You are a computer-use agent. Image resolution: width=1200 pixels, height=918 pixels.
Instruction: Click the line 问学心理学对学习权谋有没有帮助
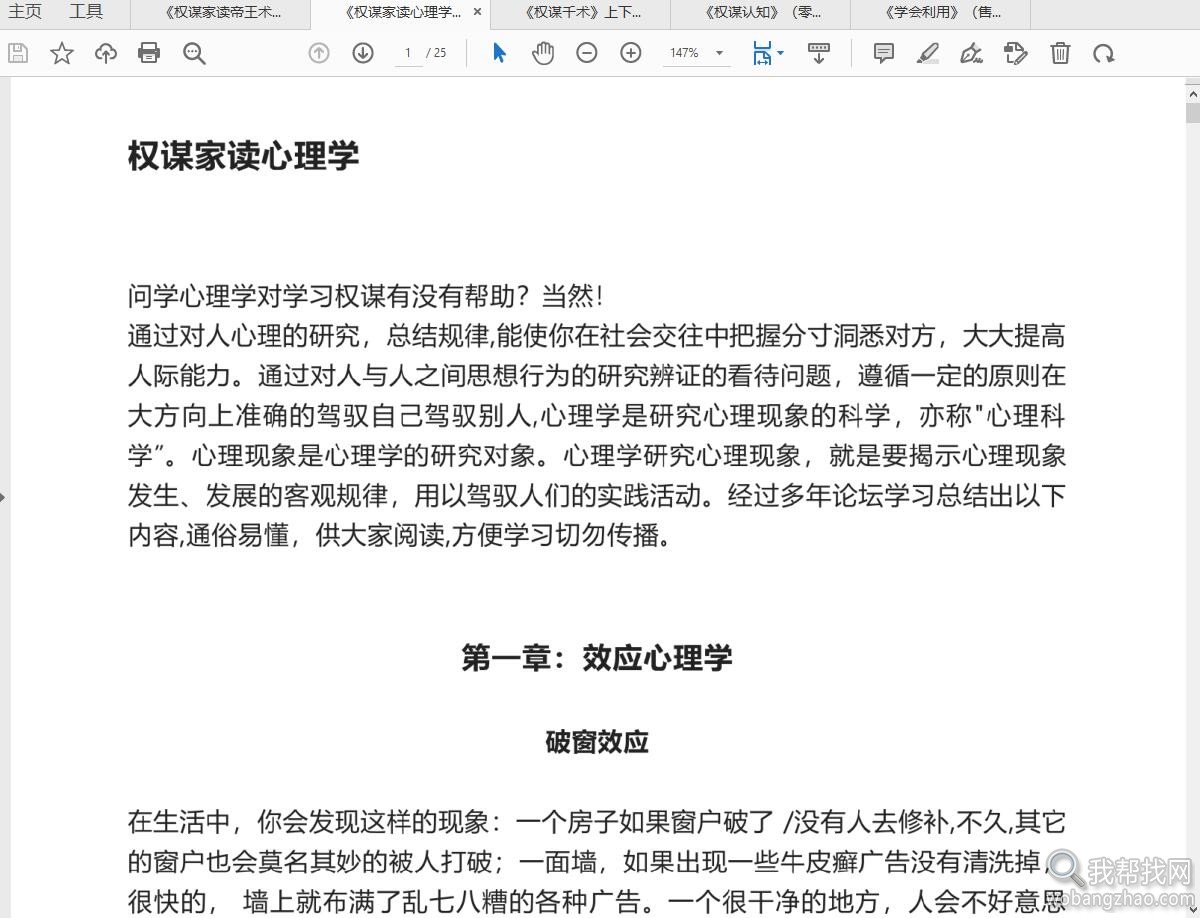pyautogui.click(x=367, y=296)
